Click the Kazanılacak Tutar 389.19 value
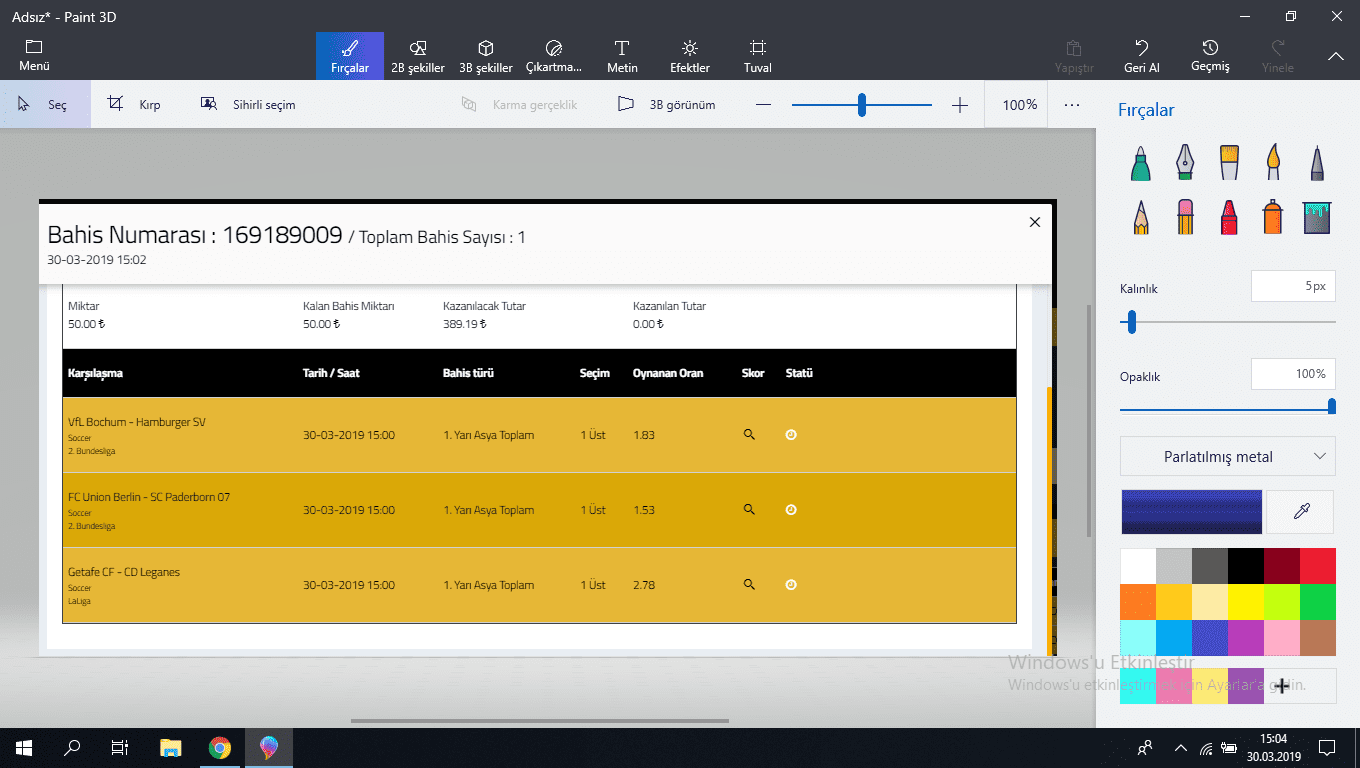1360x768 pixels. point(464,324)
